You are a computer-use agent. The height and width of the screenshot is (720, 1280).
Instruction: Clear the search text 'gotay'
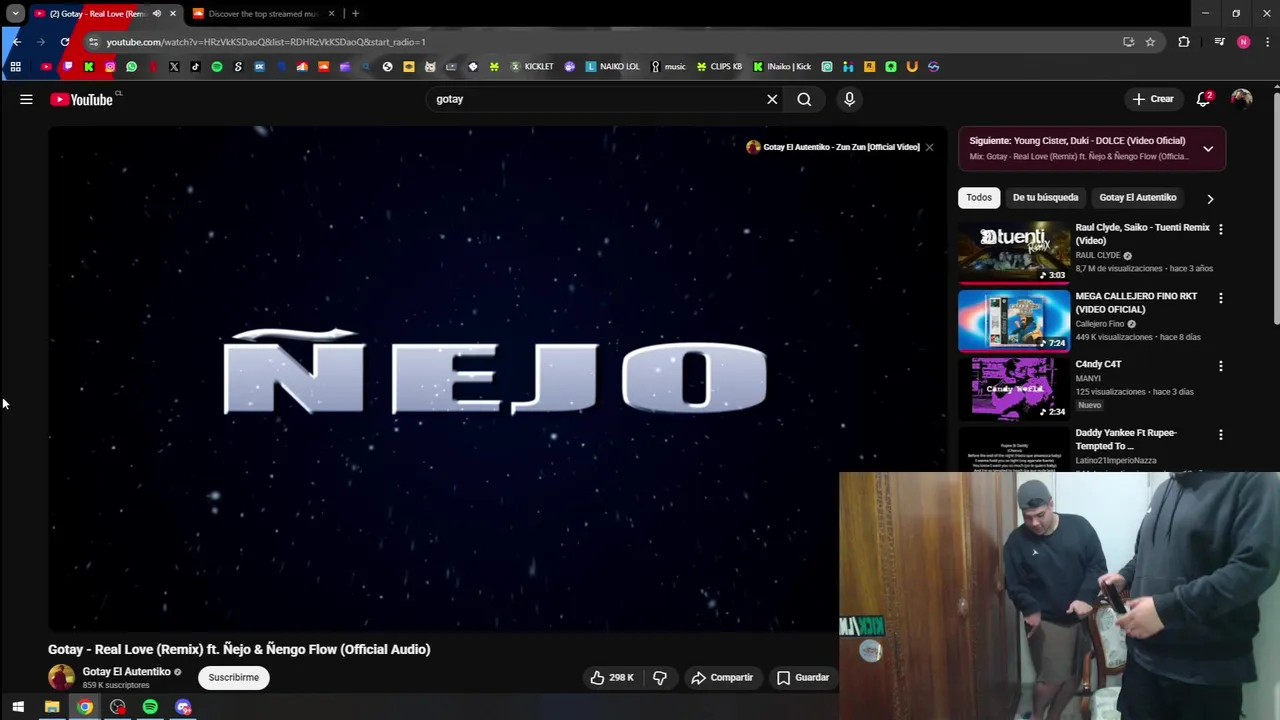pos(772,99)
